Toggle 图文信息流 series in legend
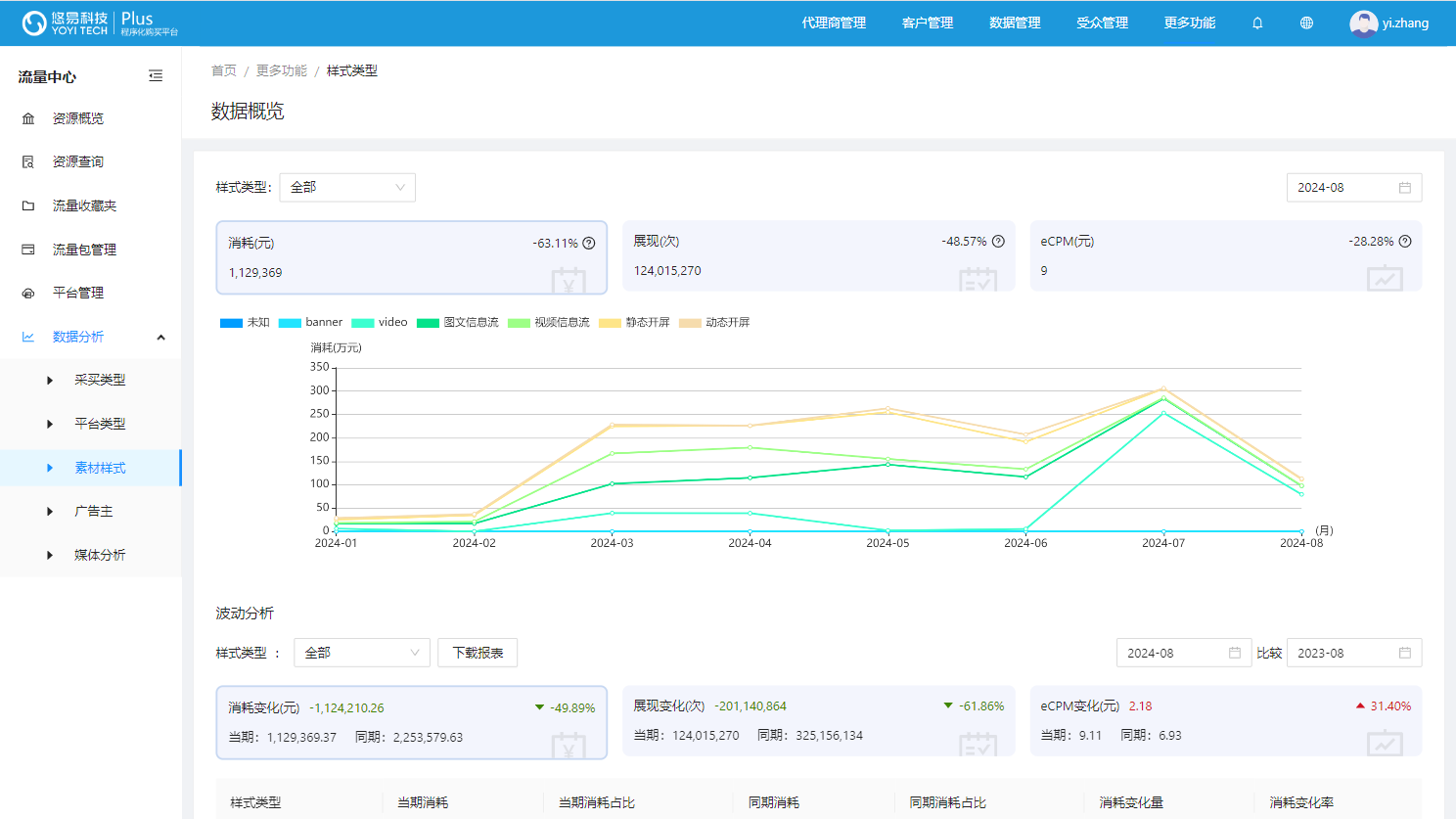Image resolution: width=1456 pixels, height=819 pixels. pos(457,323)
